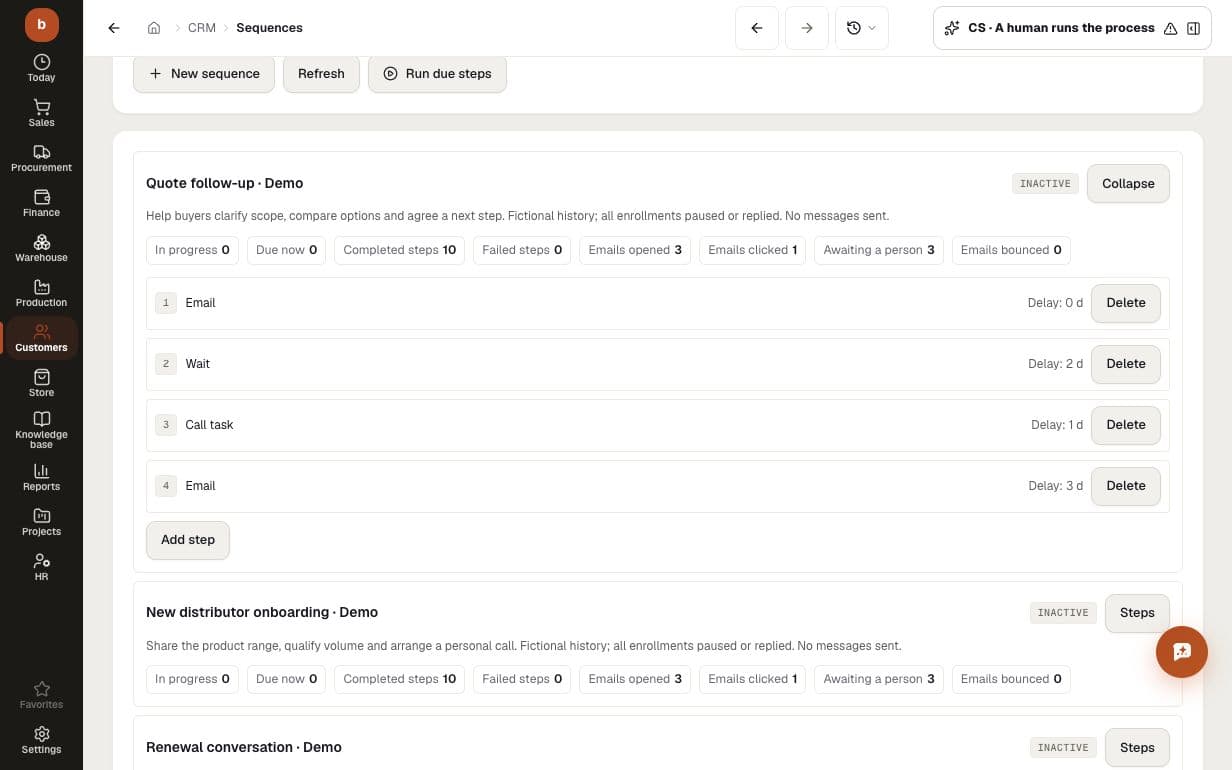Image resolution: width=1232 pixels, height=770 pixels.
Task: Click the Wait step row label
Action: pos(198,364)
